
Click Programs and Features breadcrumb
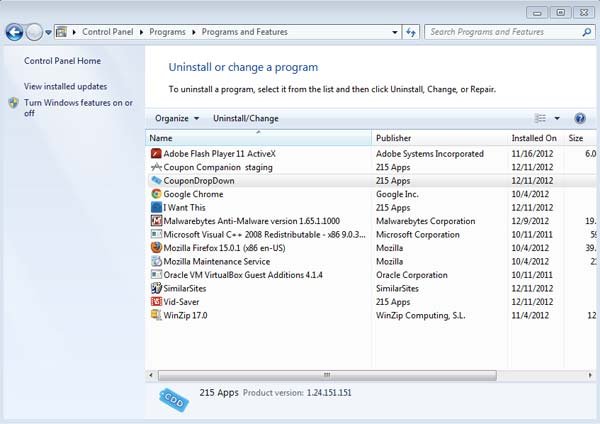[245, 32]
